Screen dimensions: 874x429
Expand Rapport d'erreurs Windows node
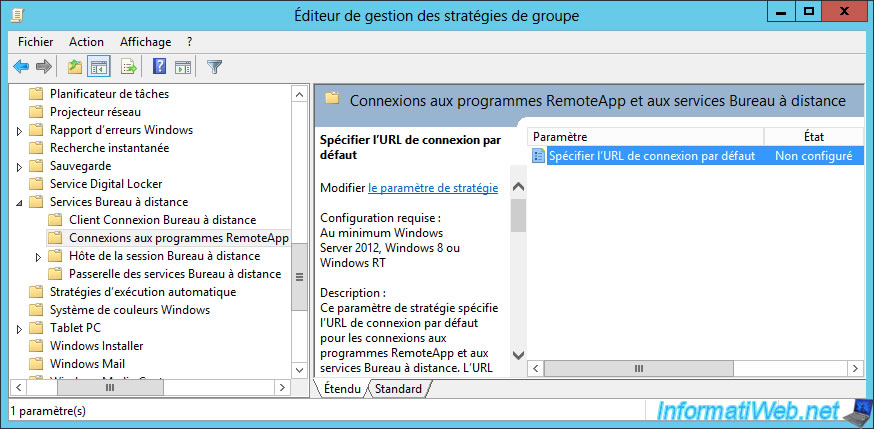(x=20, y=131)
